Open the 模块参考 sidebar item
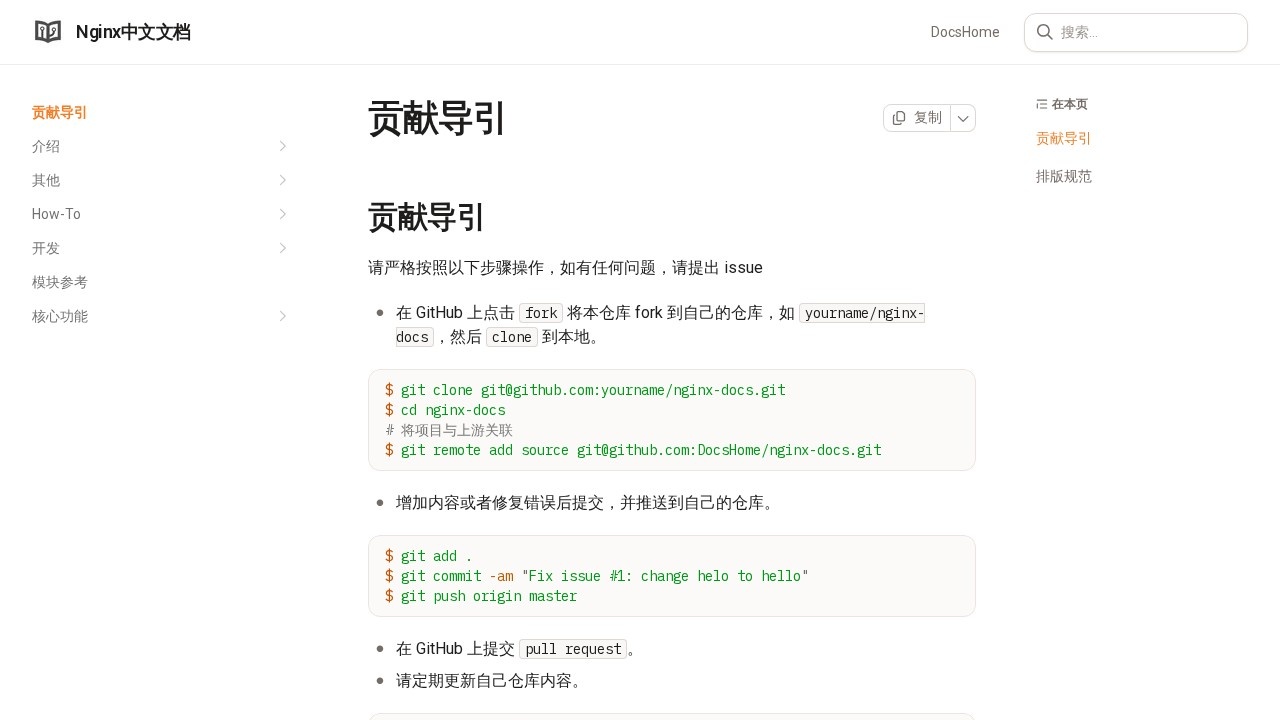This screenshot has width=1280, height=720. coord(60,282)
